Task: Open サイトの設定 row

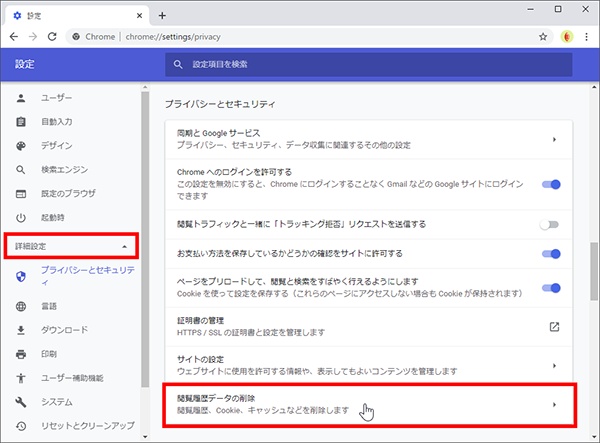Action: pos(369,365)
